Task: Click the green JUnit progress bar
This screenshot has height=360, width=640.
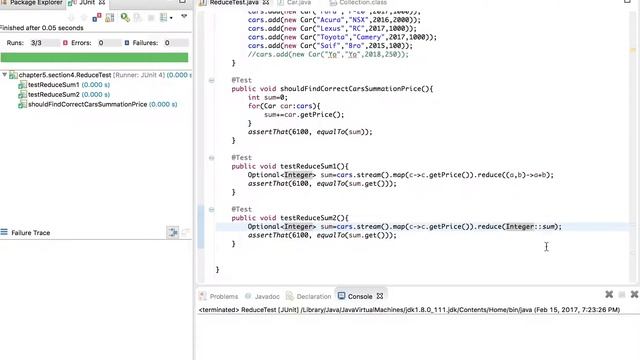Action: [94, 57]
